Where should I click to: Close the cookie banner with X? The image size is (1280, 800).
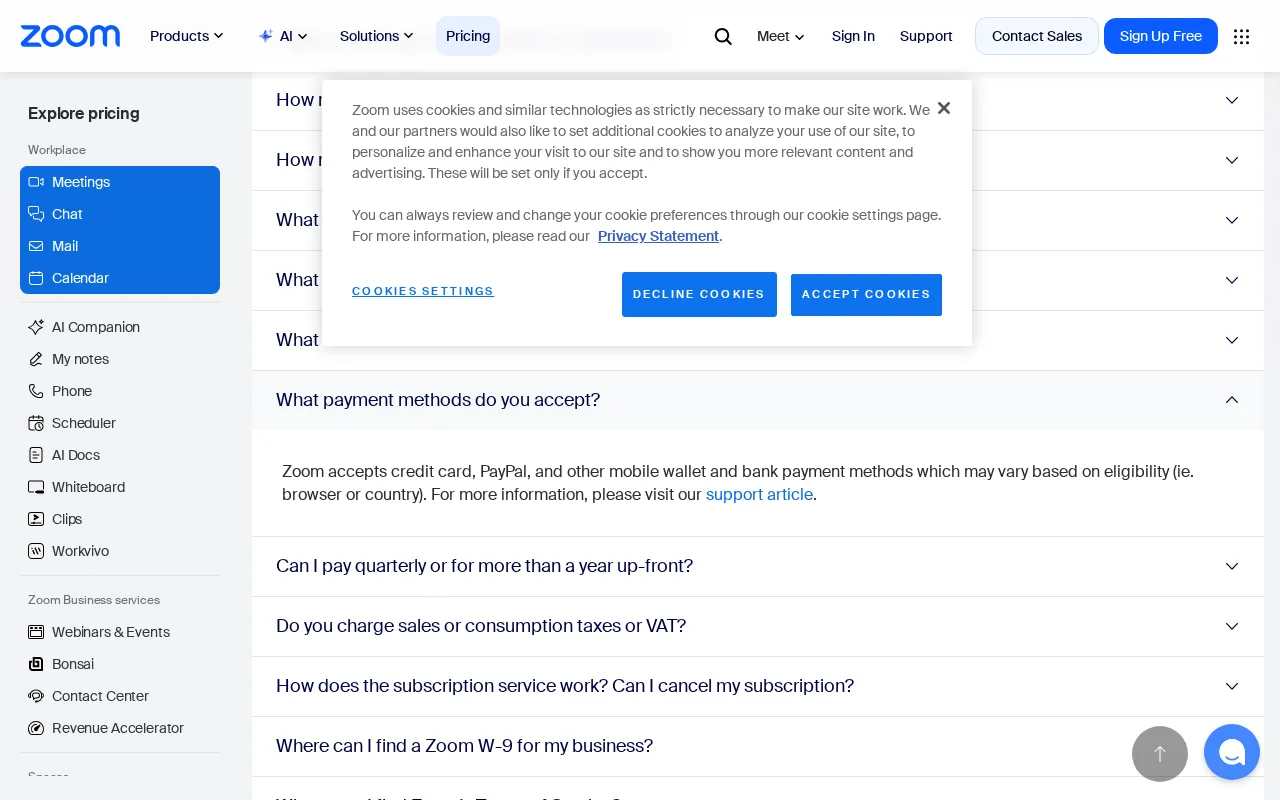click(x=944, y=108)
